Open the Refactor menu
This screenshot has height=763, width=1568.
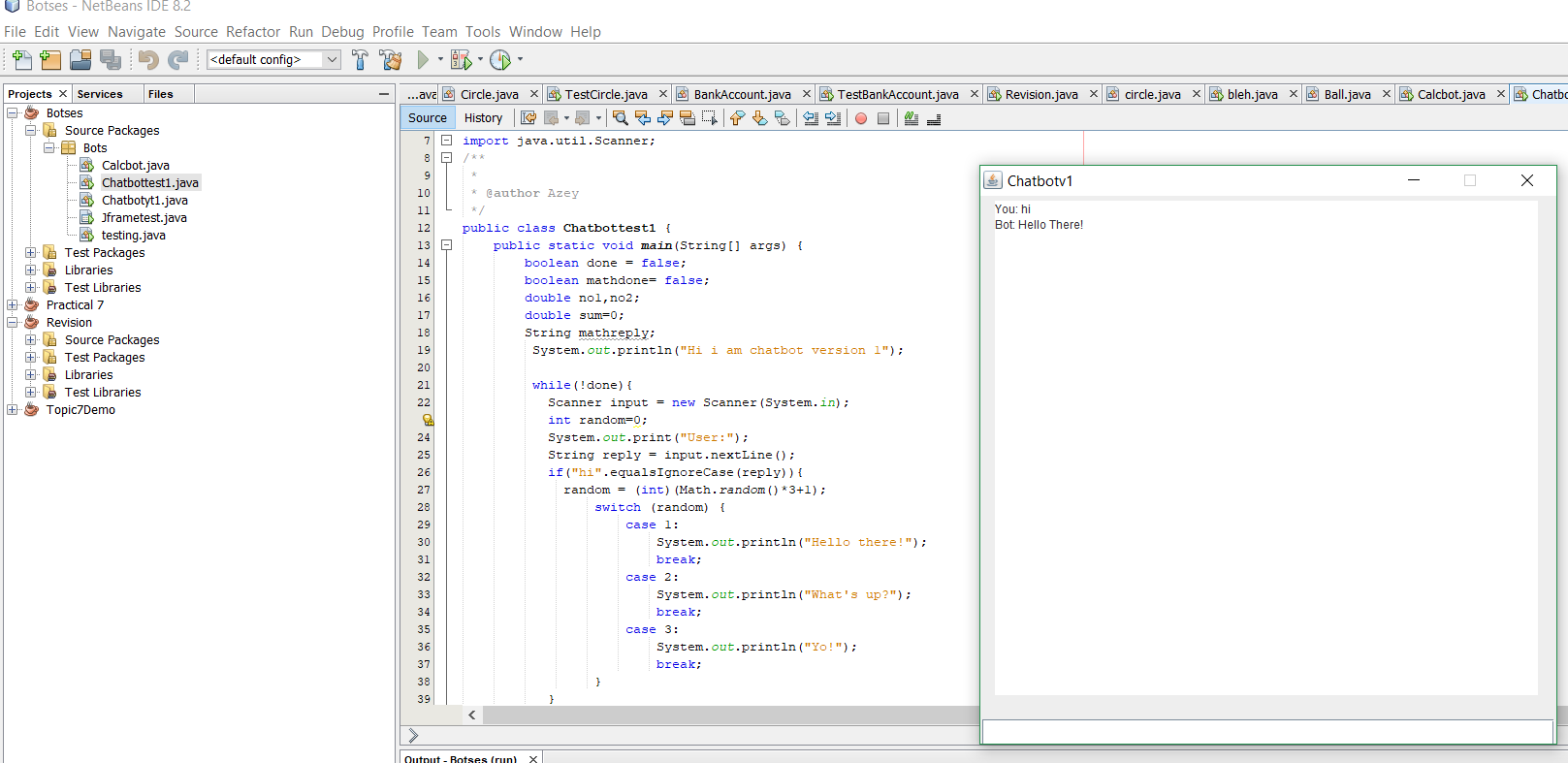252,32
